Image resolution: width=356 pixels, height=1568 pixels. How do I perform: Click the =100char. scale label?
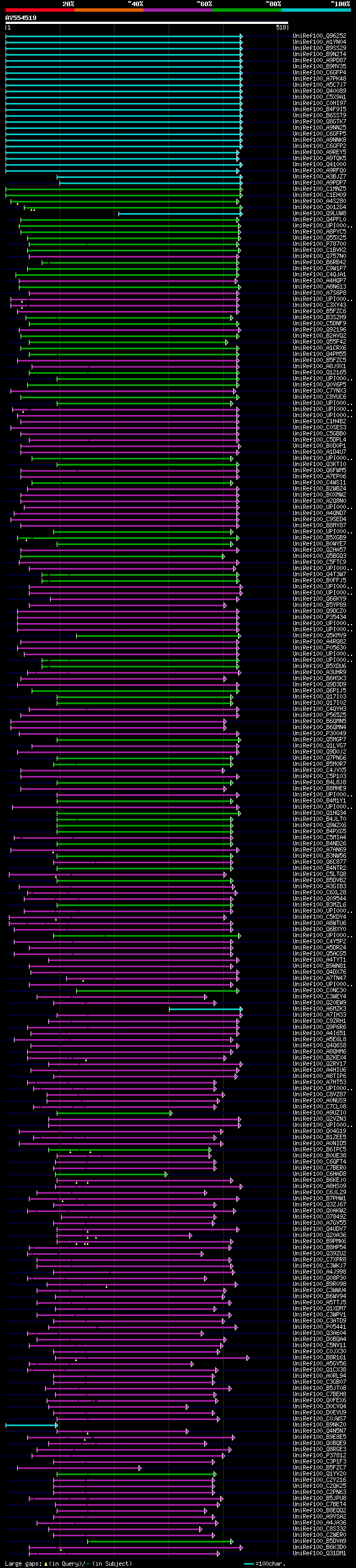coord(270,1564)
